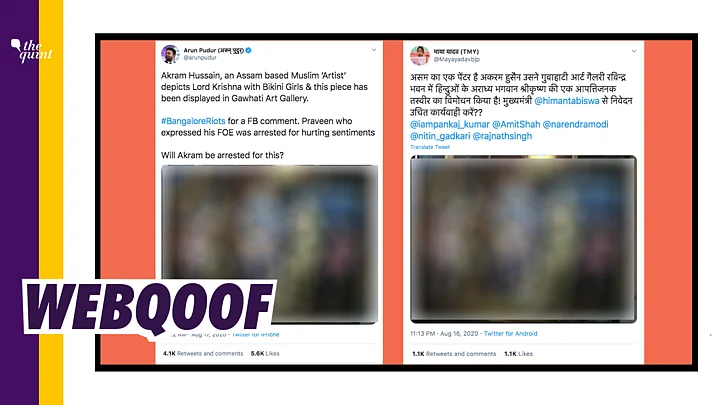Open Mayayadavbjp's profile avatar
This screenshot has height=405, width=720.
pos(420,56)
